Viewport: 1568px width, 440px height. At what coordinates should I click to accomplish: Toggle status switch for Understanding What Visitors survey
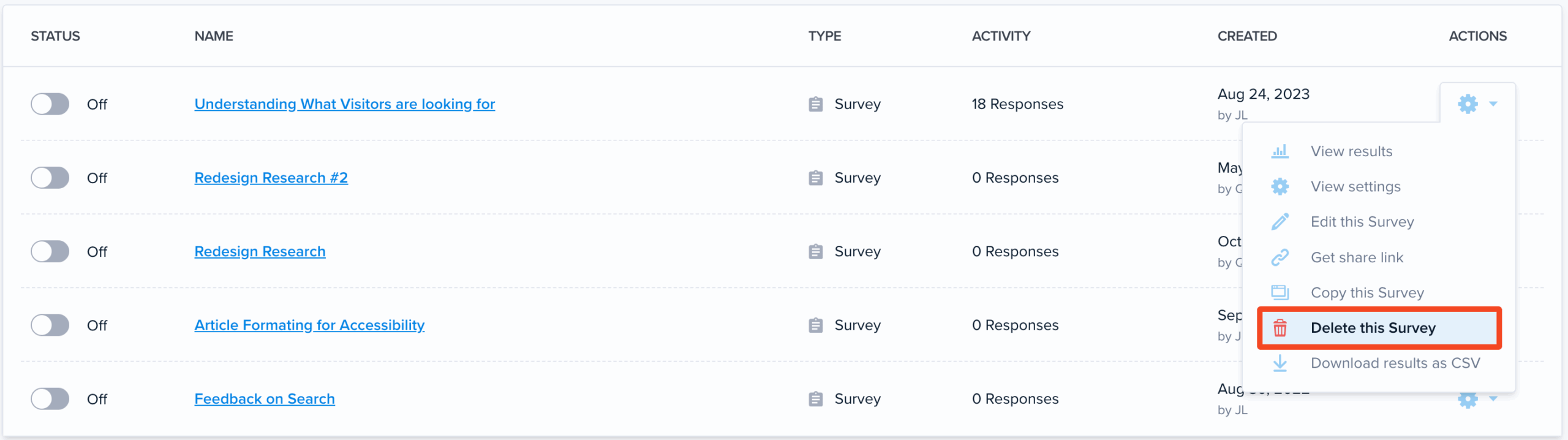tap(50, 104)
